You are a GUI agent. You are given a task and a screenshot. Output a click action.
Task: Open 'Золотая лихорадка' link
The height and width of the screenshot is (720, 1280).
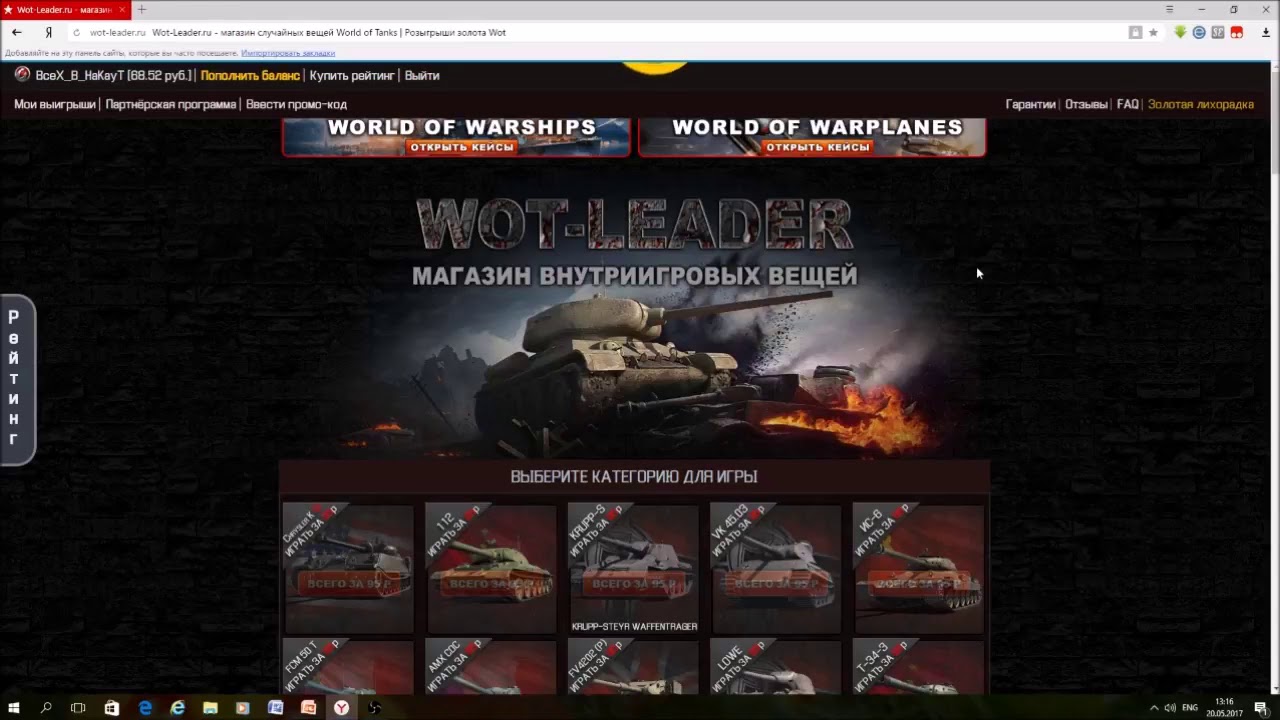point(1200,104)
